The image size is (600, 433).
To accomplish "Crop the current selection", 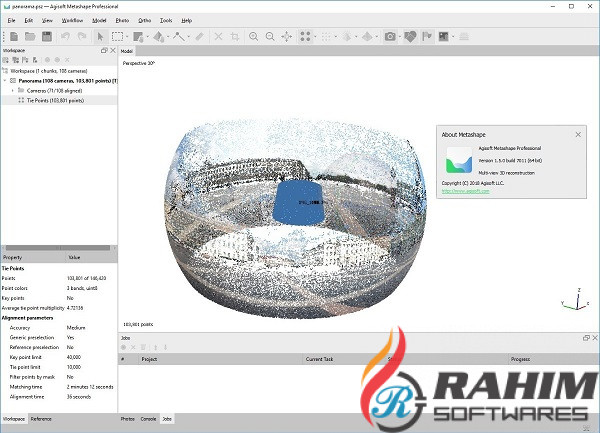I will click(x=235, y=37).
